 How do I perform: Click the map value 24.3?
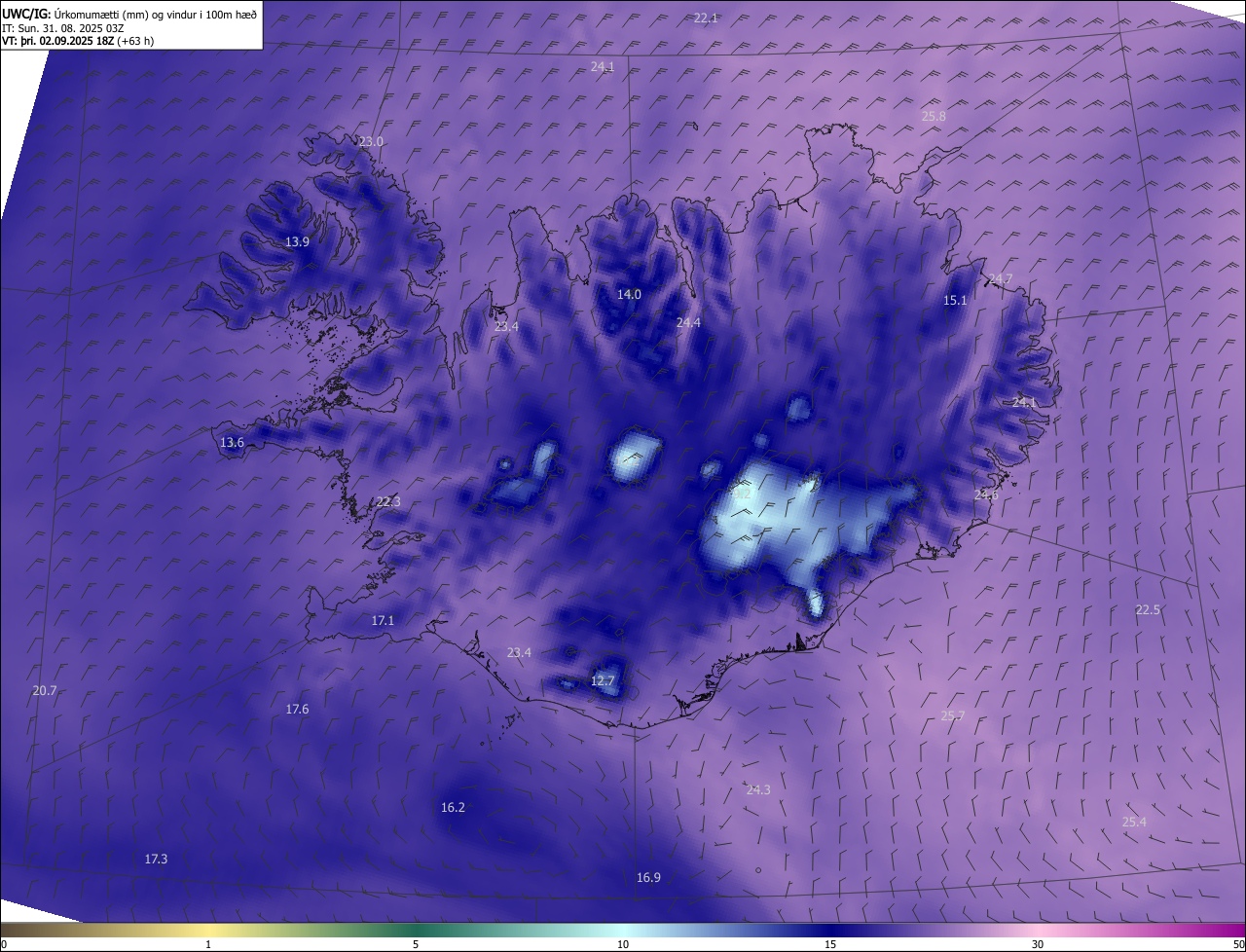(x=758, y=789)
